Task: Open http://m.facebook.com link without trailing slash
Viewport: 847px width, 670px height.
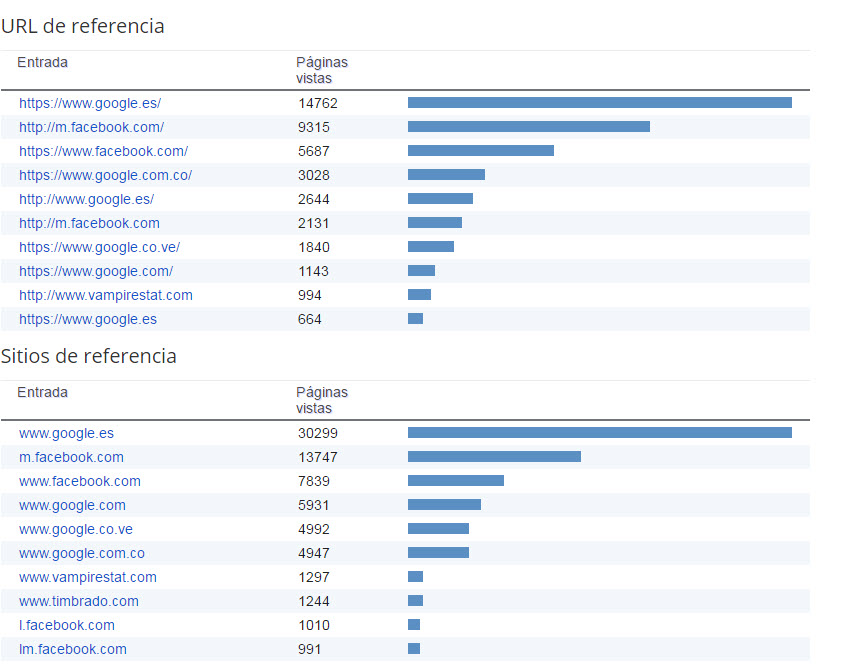Action: pos(89,223)
